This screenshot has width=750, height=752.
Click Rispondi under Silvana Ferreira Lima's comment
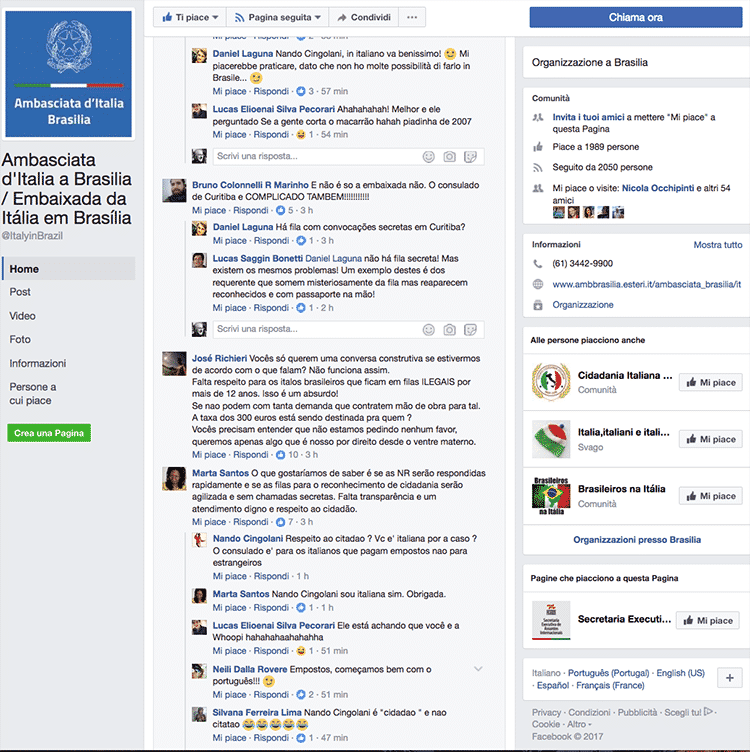[x=271, y=738]
